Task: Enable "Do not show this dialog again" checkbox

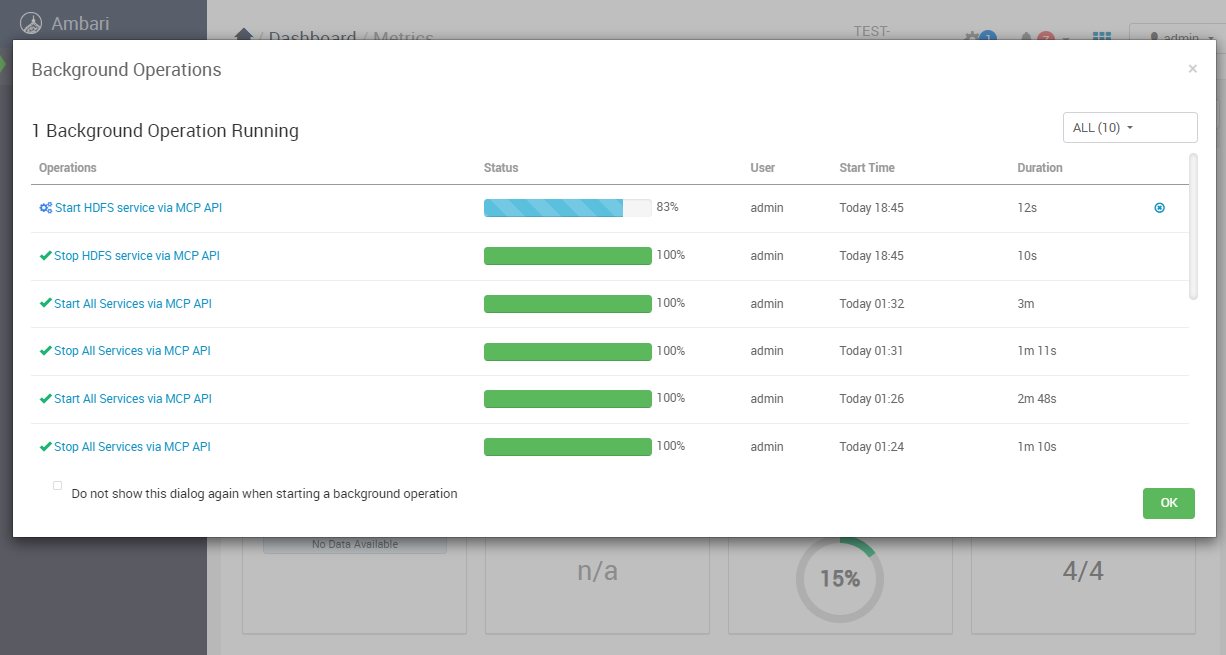Action: tap(57, 486)
